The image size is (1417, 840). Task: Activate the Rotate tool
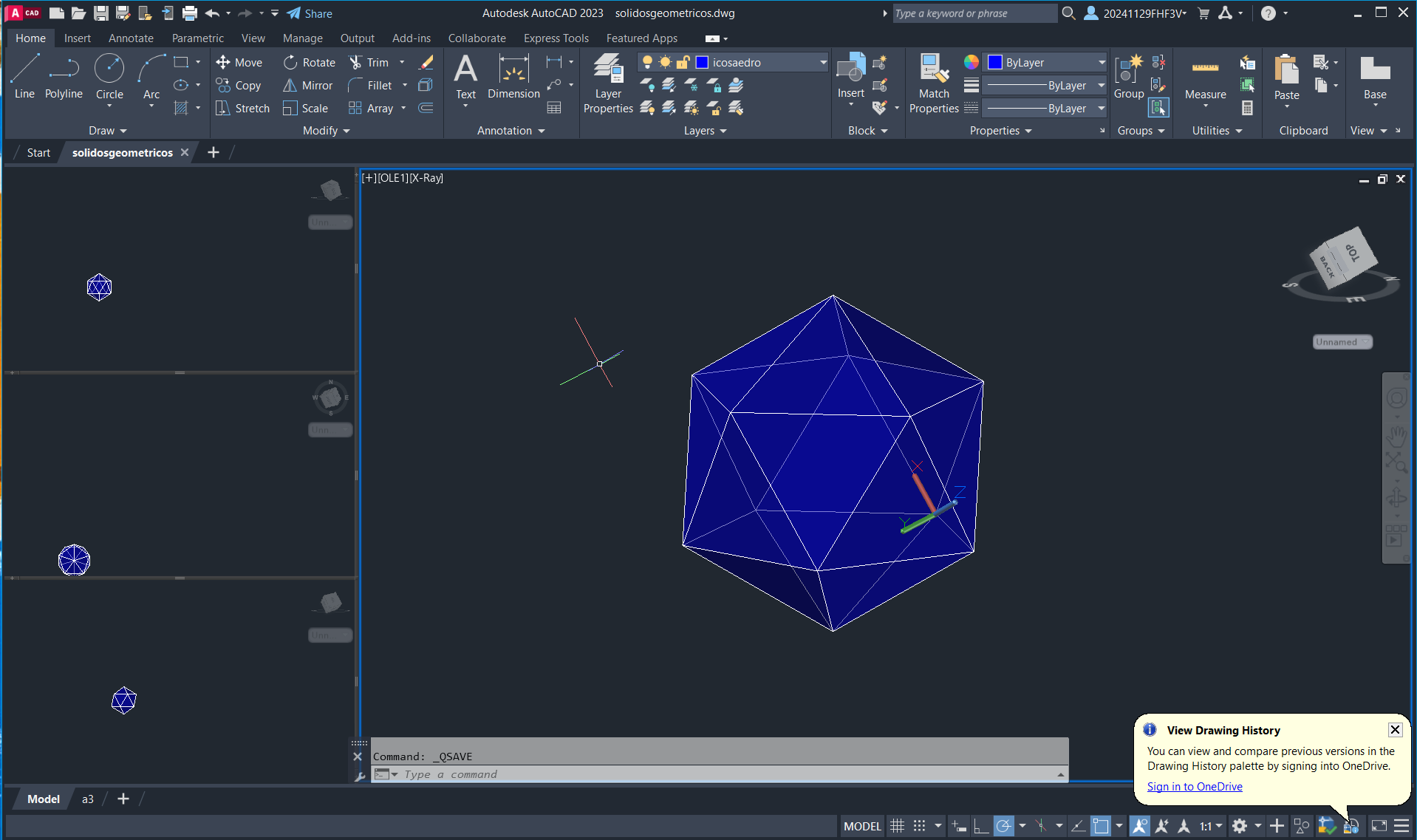pyautogui.click(x=290, y=63)
